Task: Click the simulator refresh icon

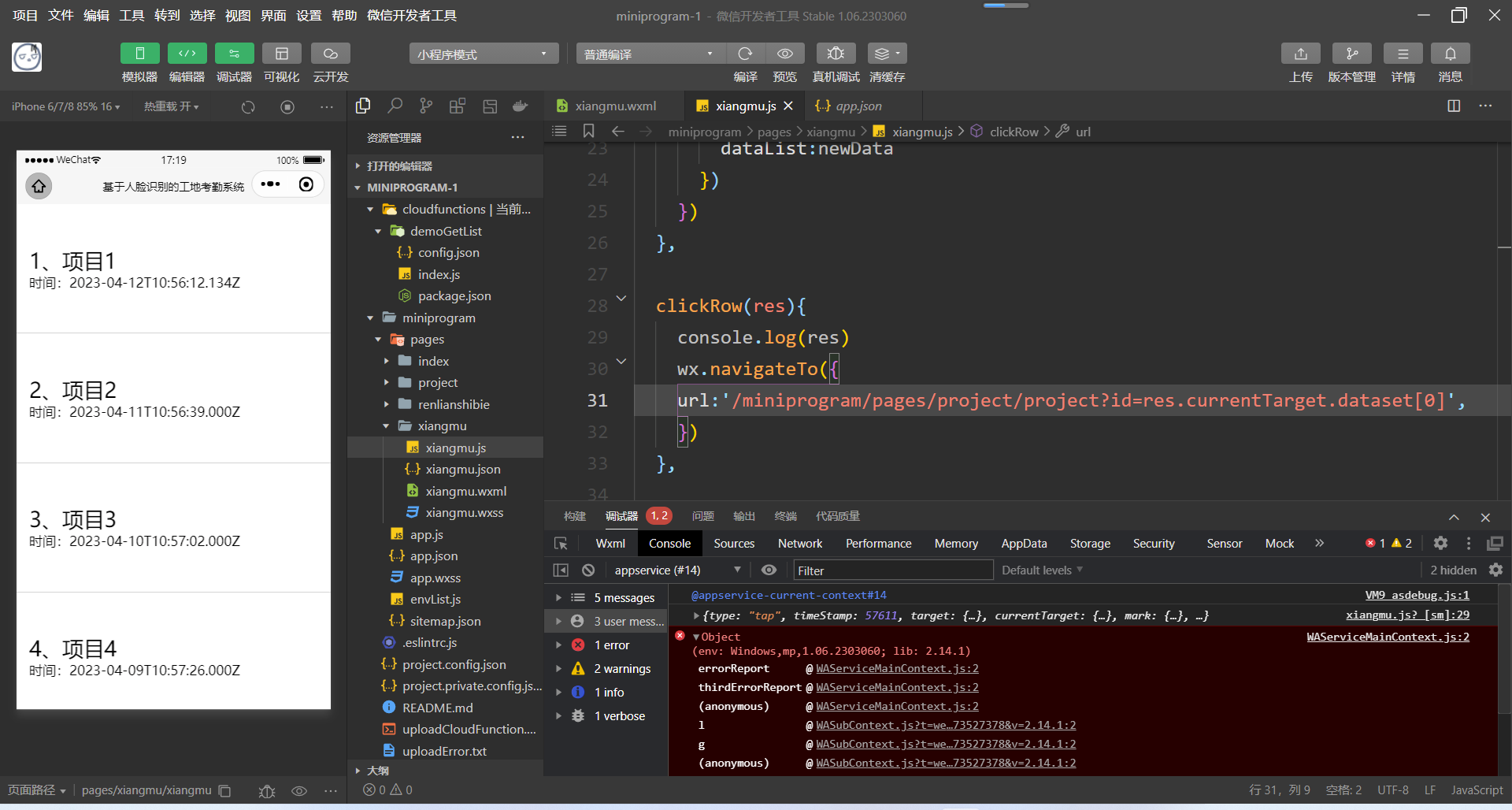Action: tap(248, 106)
